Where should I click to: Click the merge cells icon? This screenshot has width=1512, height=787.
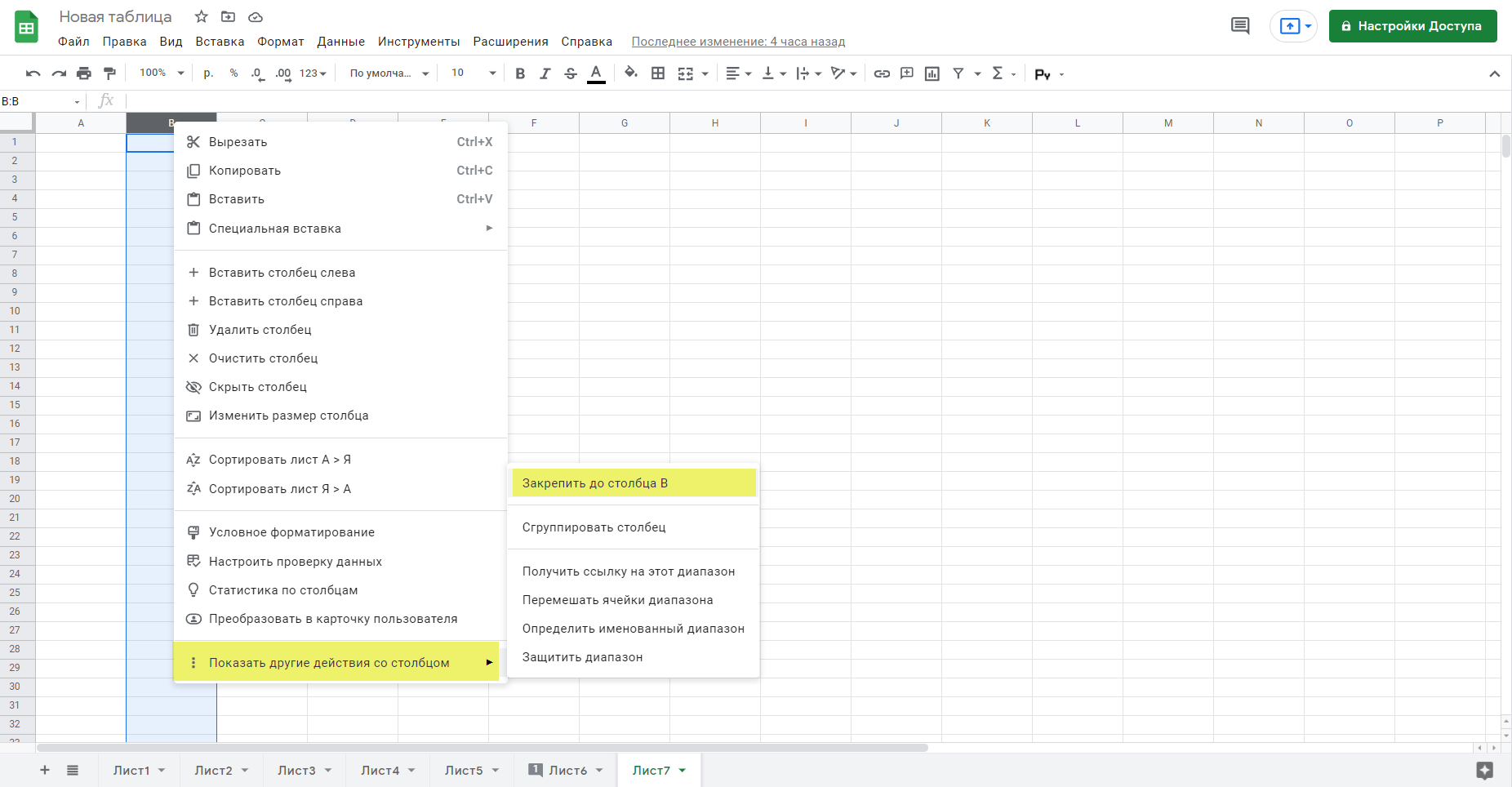[686, 73]
